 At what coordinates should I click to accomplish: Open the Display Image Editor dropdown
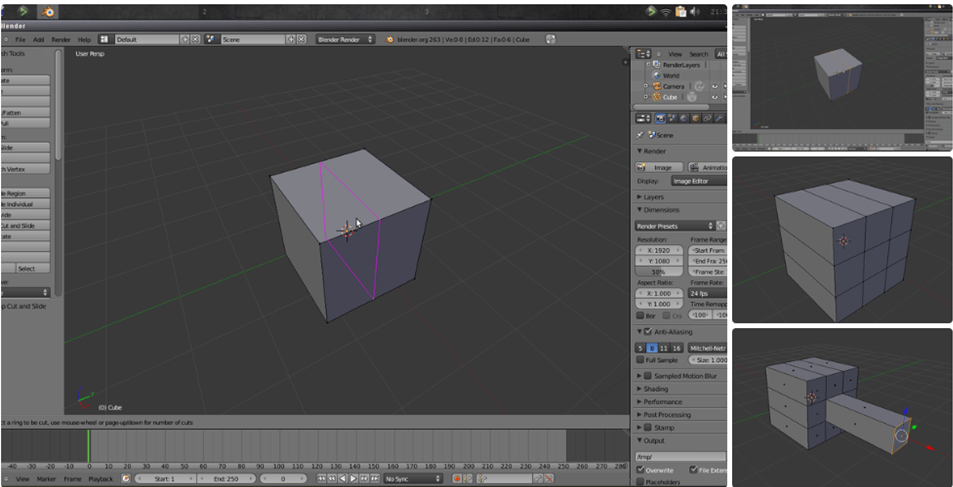pos(699,181)
